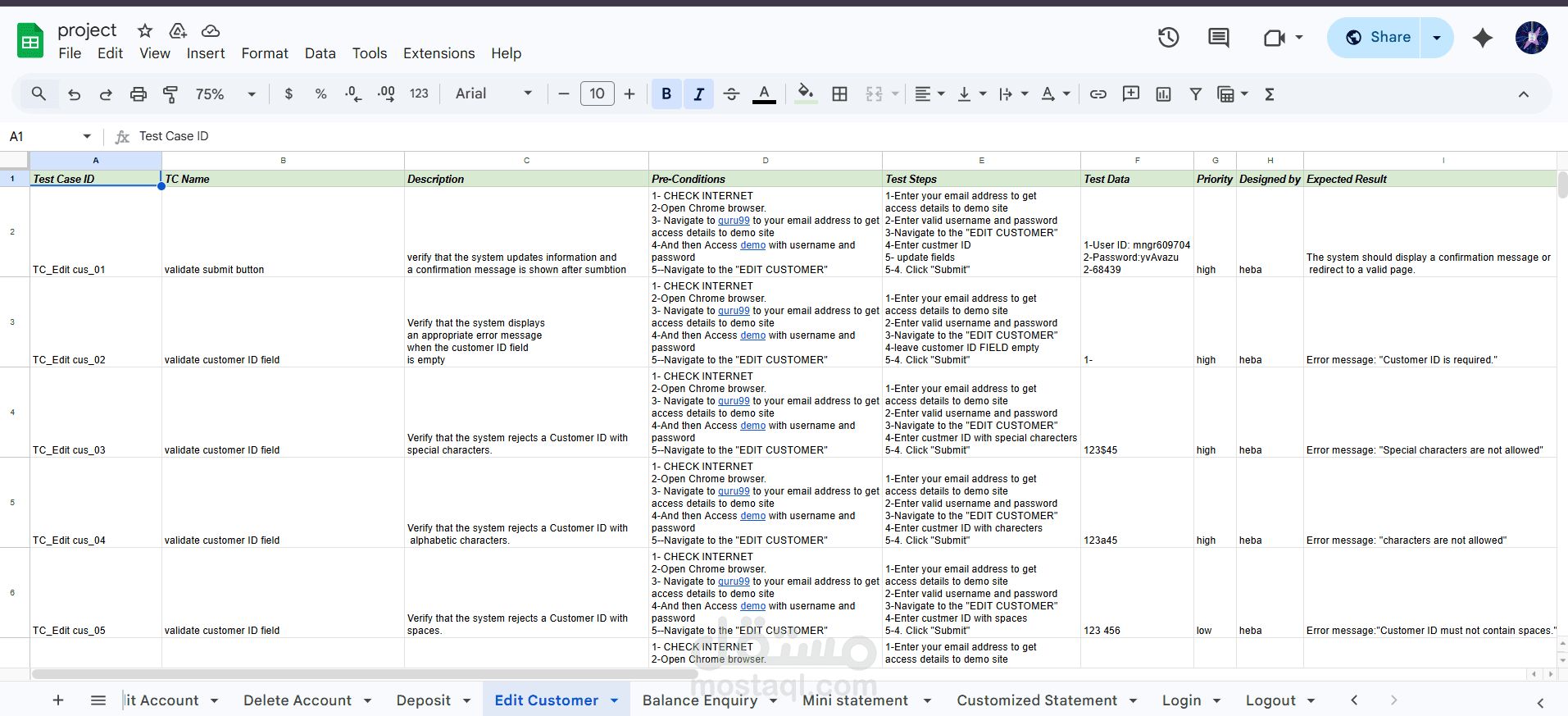Open the text color picker

click(764, 94)
